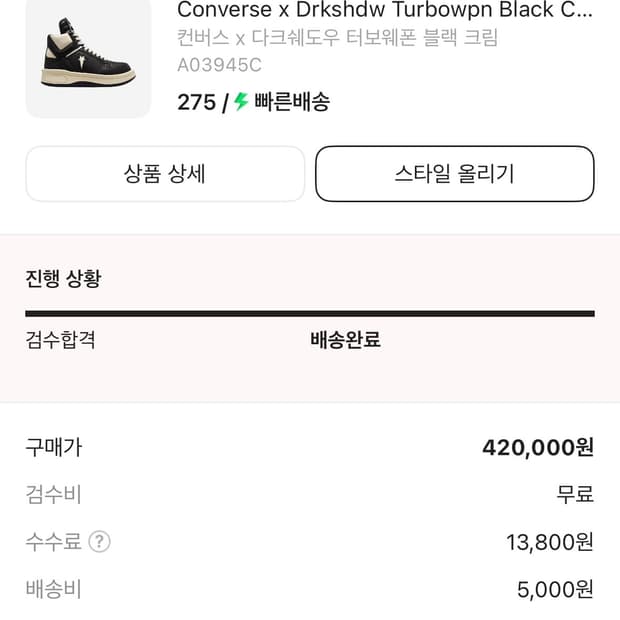Select the 검수합격 progress step
Viewport: 620px width, 620px height.
pyautogui.click(x=60, y=339)
